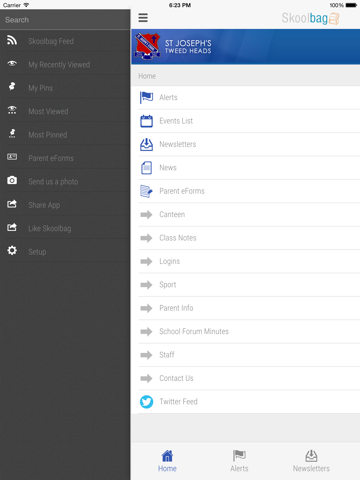Open the Setup gear icon
360x480 pixels.
tap(12, 250)
